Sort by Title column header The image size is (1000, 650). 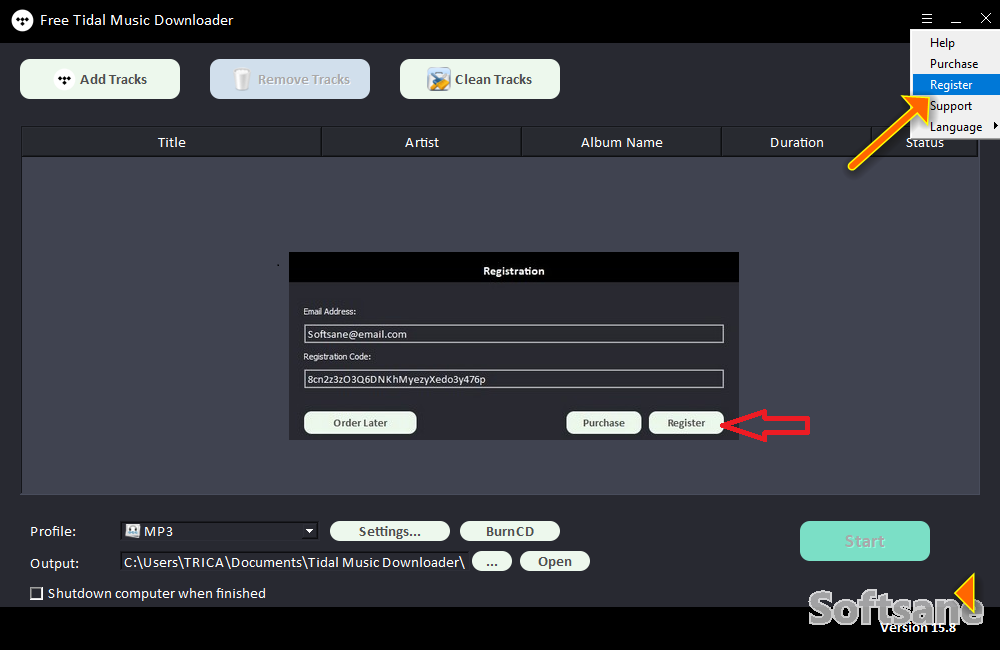coord(172,142)
